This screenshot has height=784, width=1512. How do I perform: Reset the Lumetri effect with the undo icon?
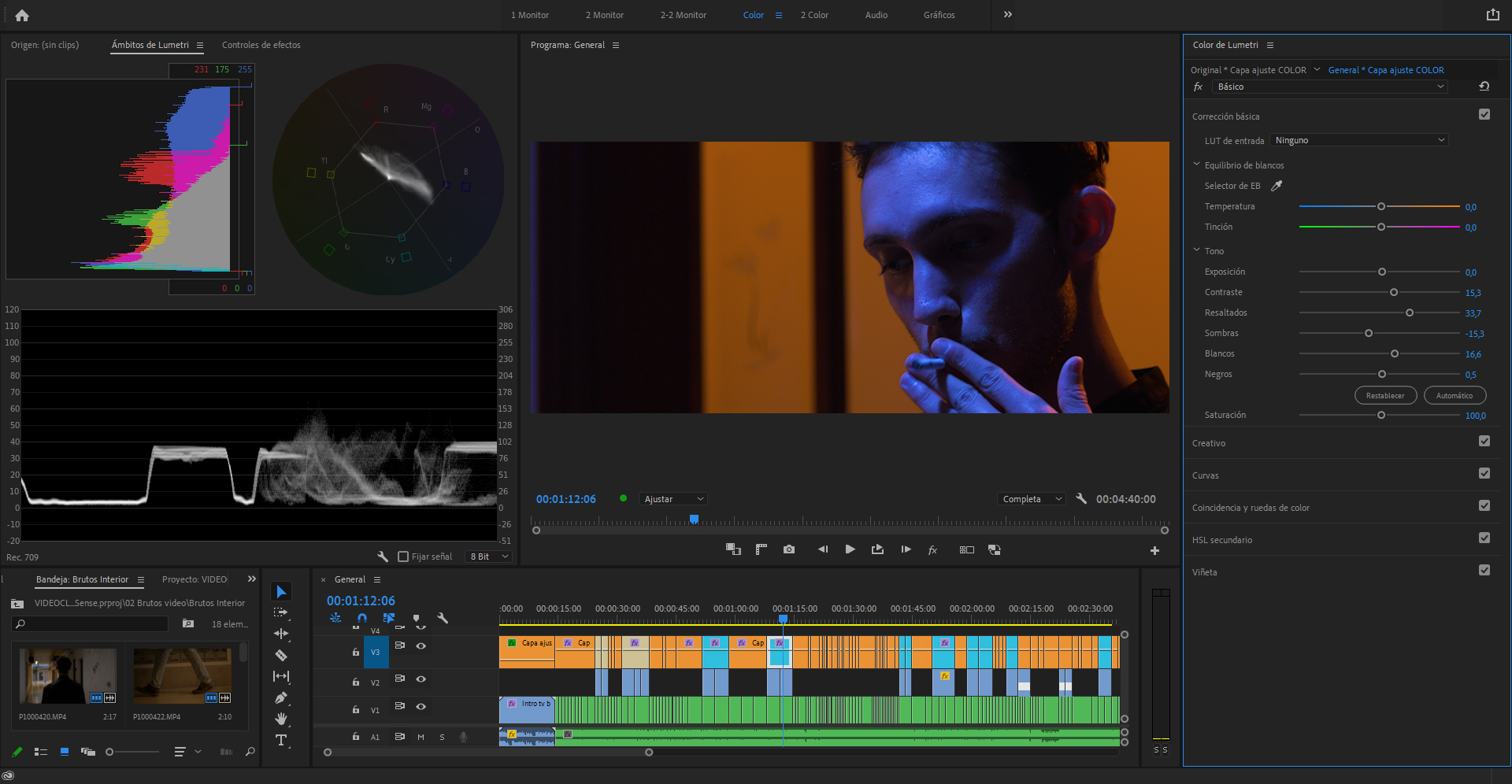pyautogui.click(x=1484, y=87)
